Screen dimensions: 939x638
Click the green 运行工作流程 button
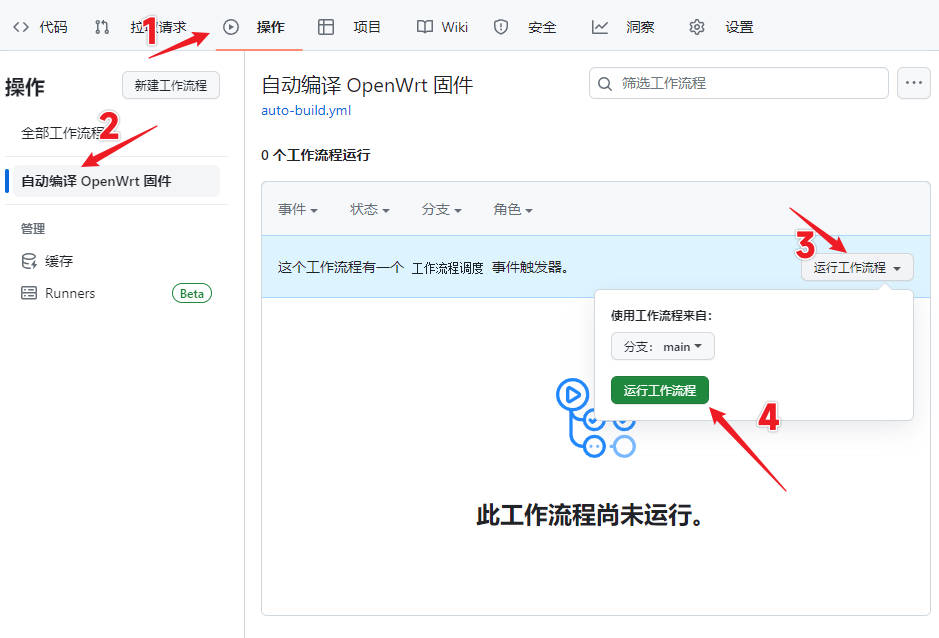(659, 391)
